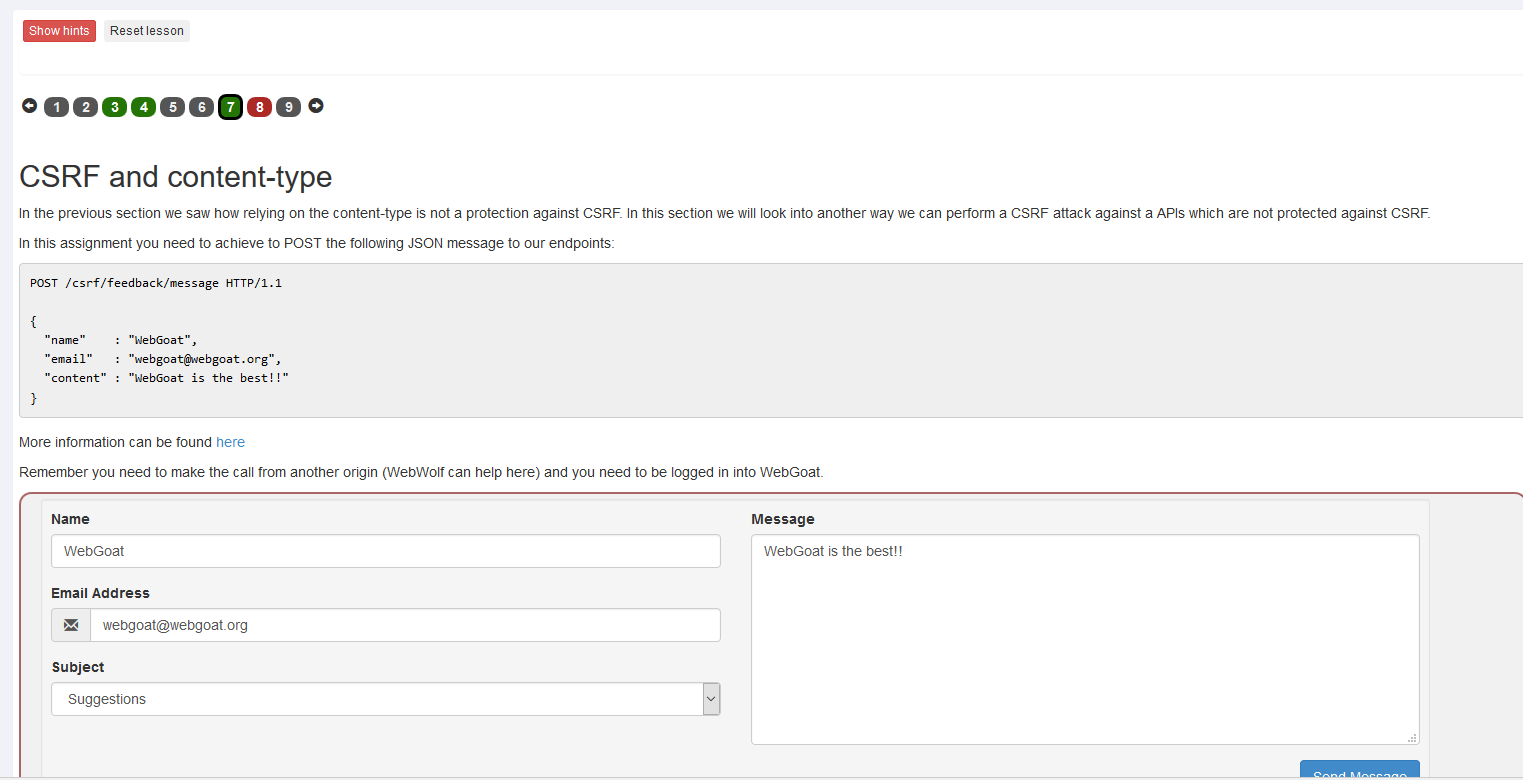Click the 'CSRF and content-type' heading
The width and height of the screenshot is (1523, 780).
pyautogui.click(x=176, y=177)
